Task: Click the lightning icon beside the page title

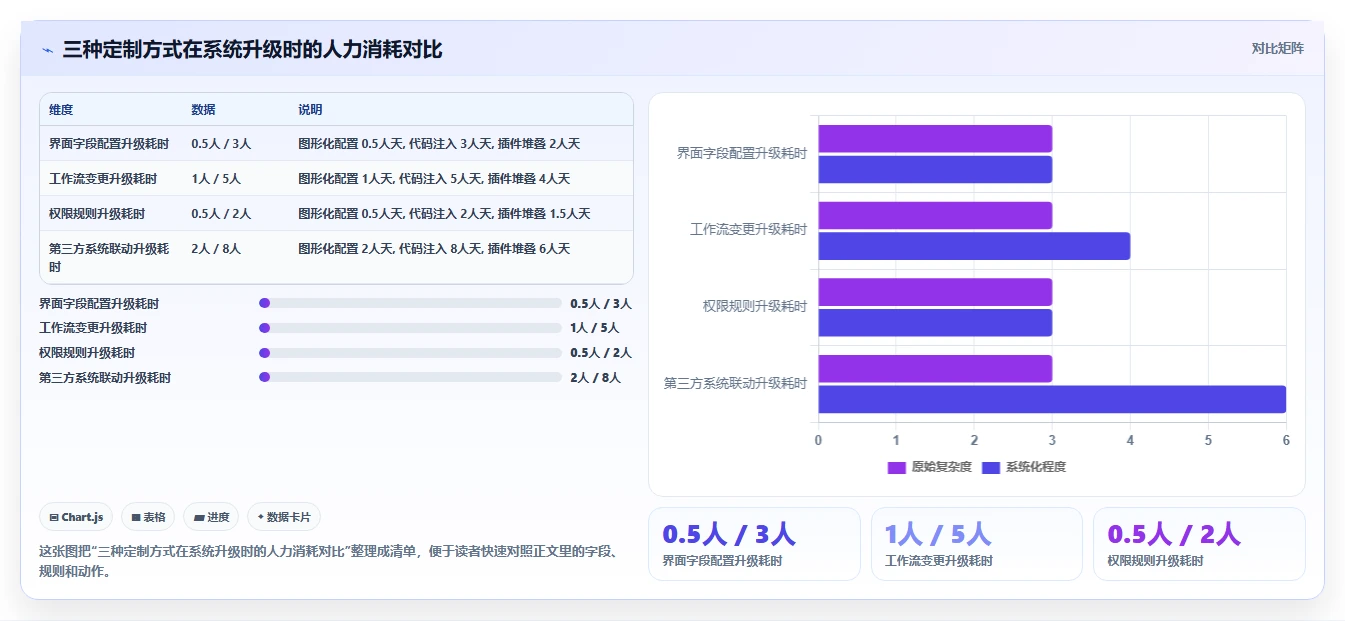Action: (x=47, y=50)
